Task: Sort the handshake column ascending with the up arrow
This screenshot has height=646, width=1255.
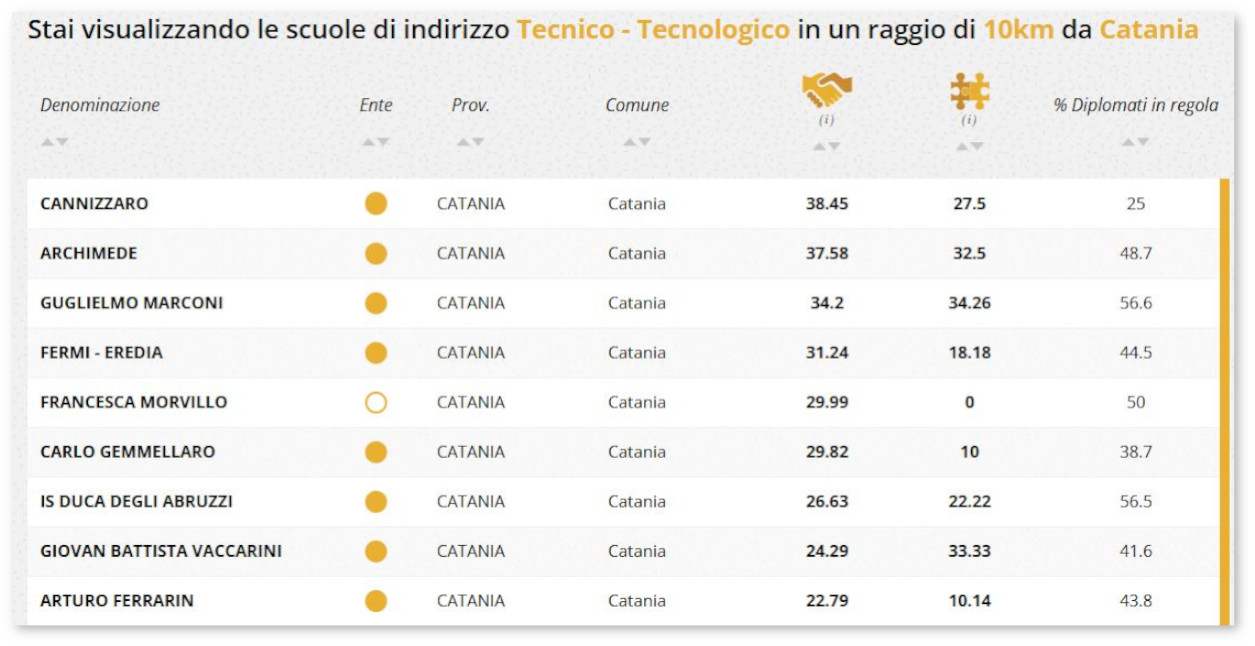Action: point(819,147)
